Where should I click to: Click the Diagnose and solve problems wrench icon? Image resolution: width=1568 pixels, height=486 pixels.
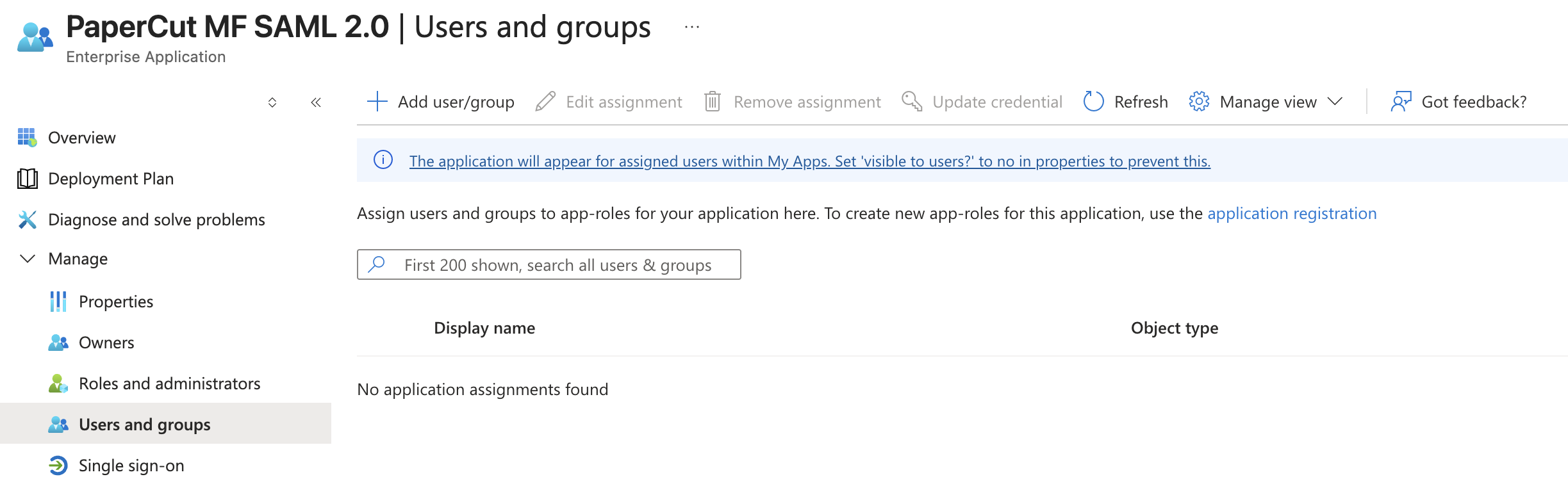click(x=27, y=220)
